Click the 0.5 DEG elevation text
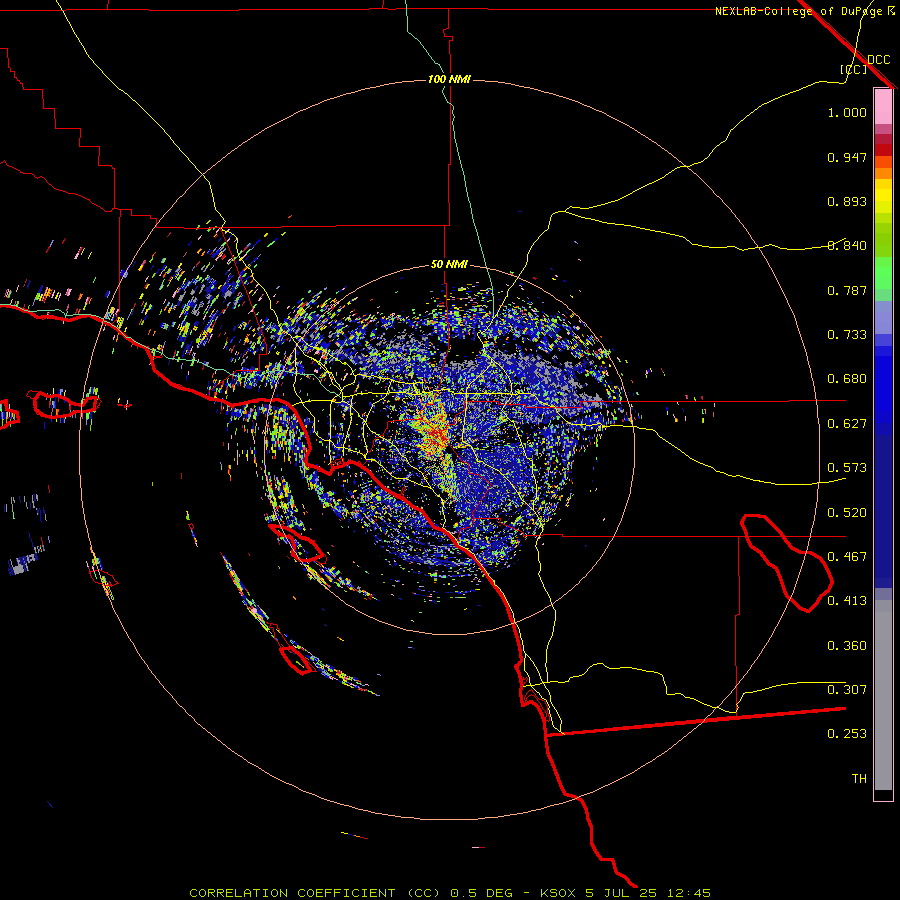The width and height of the screenshot is (900, 900). click(x=482, y=893)
